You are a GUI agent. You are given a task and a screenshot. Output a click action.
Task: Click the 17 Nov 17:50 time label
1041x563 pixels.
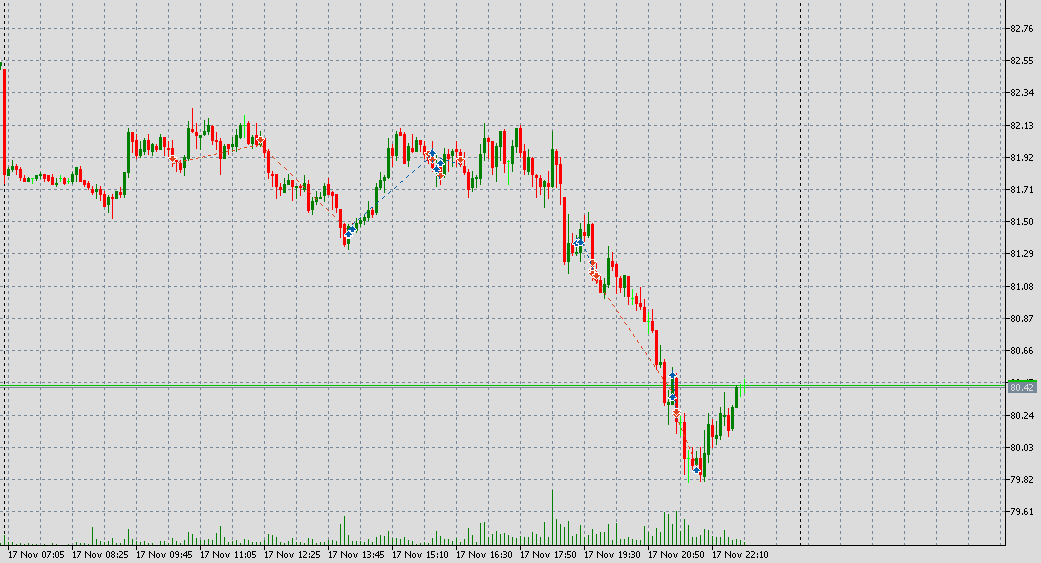(548, 554)
